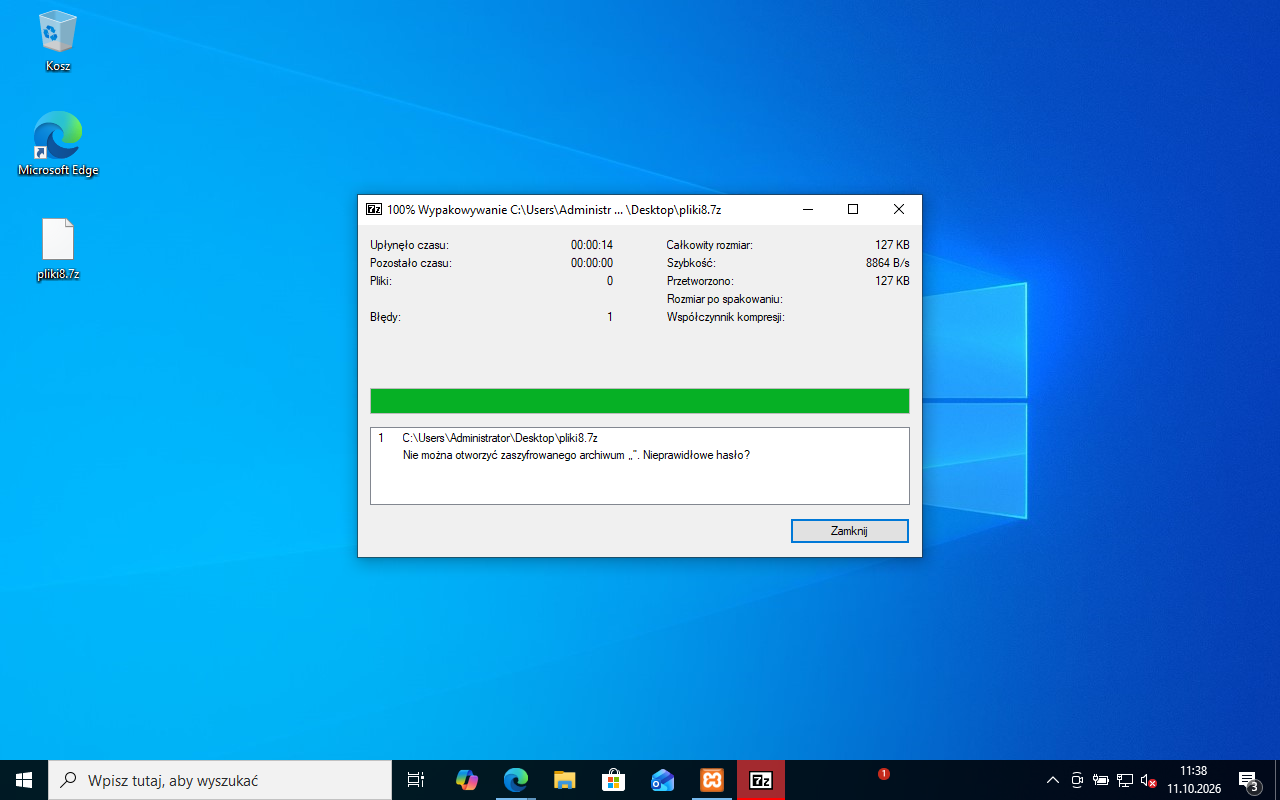The width and height of the screenshot is (1280, 800).
Task: Select the error path line C:\Users\Administrator\Desktop\pliki8.7z
Action: coord(500,438)
